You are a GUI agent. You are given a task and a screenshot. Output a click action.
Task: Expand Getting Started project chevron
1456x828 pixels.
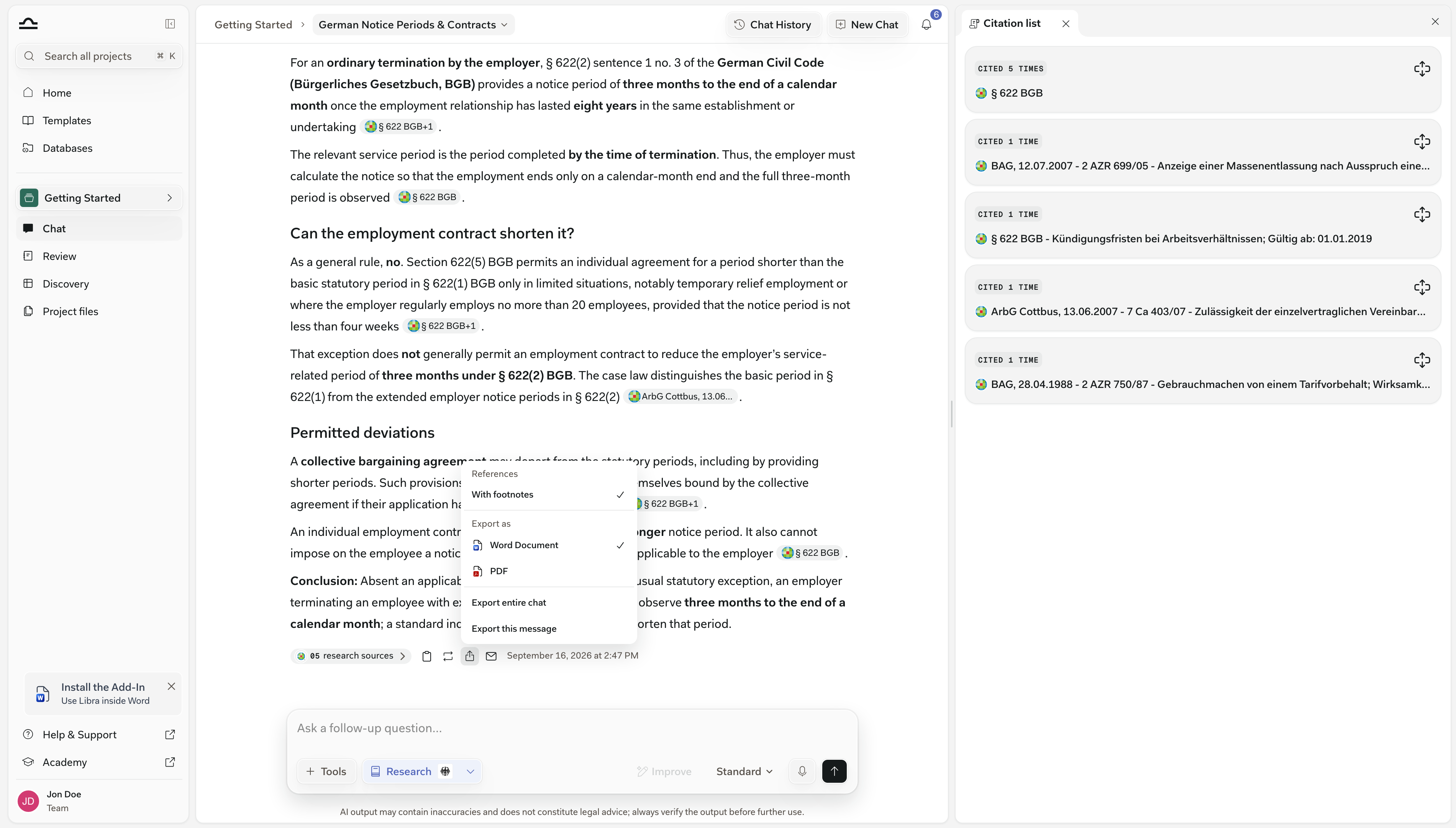[x=169, y=198]
